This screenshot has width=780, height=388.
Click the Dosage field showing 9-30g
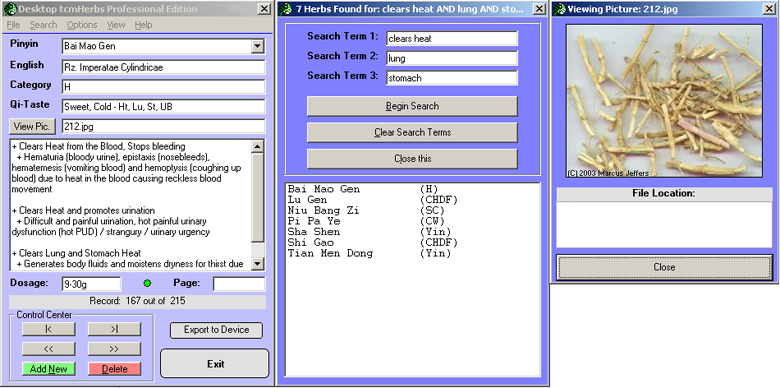[x=92, y=284]
